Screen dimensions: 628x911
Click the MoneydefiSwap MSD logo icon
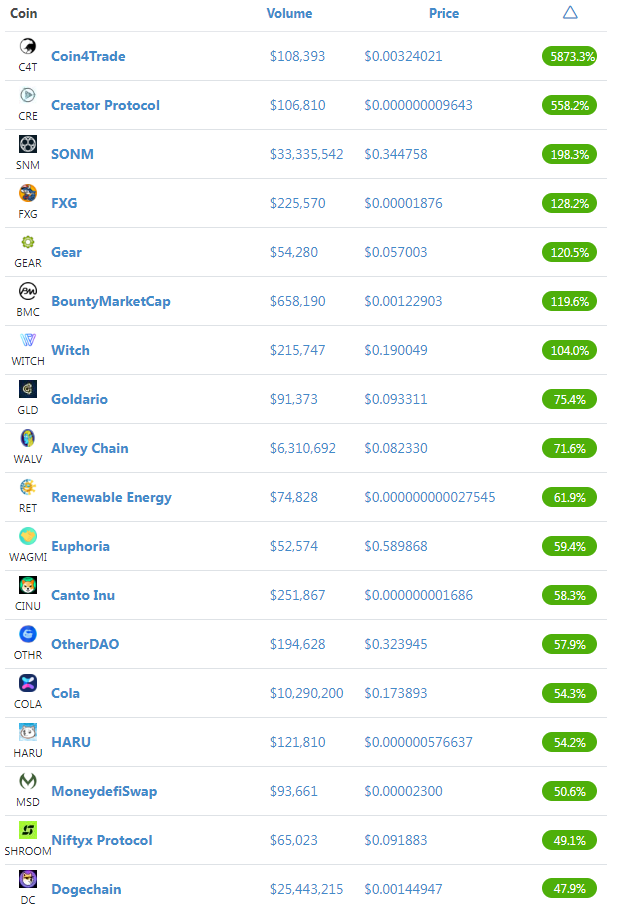[x=28, y=781]
